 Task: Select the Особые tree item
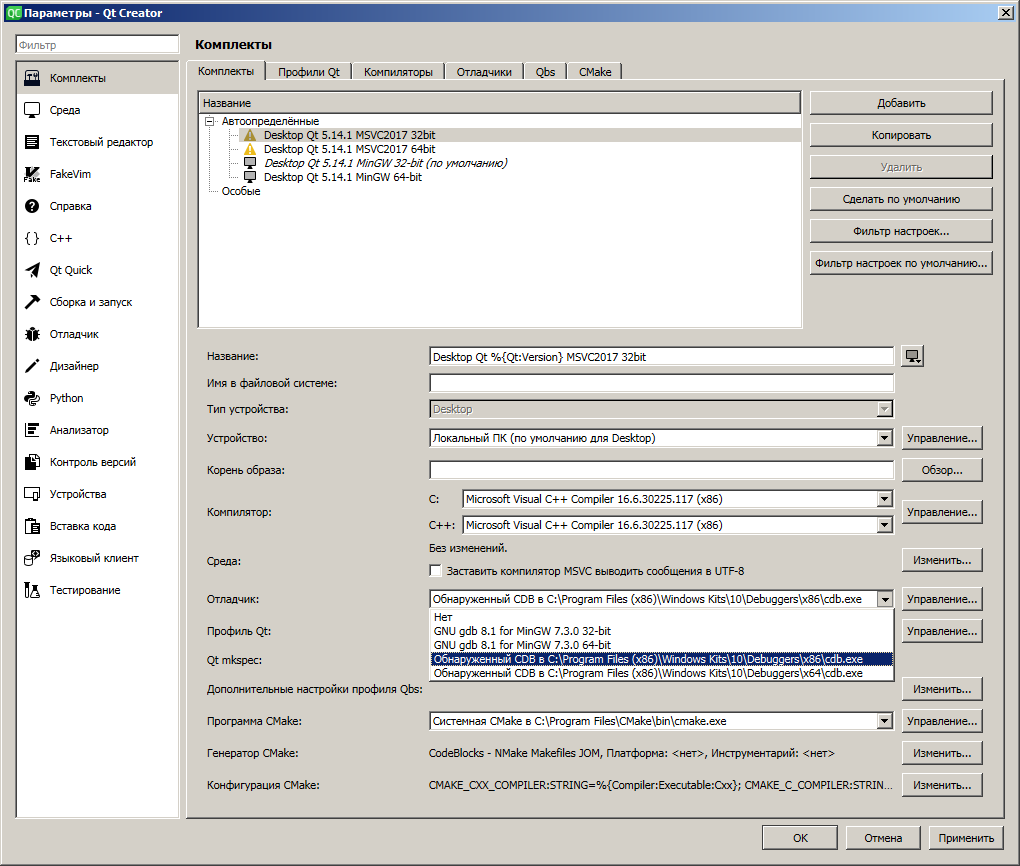point(241,191)
